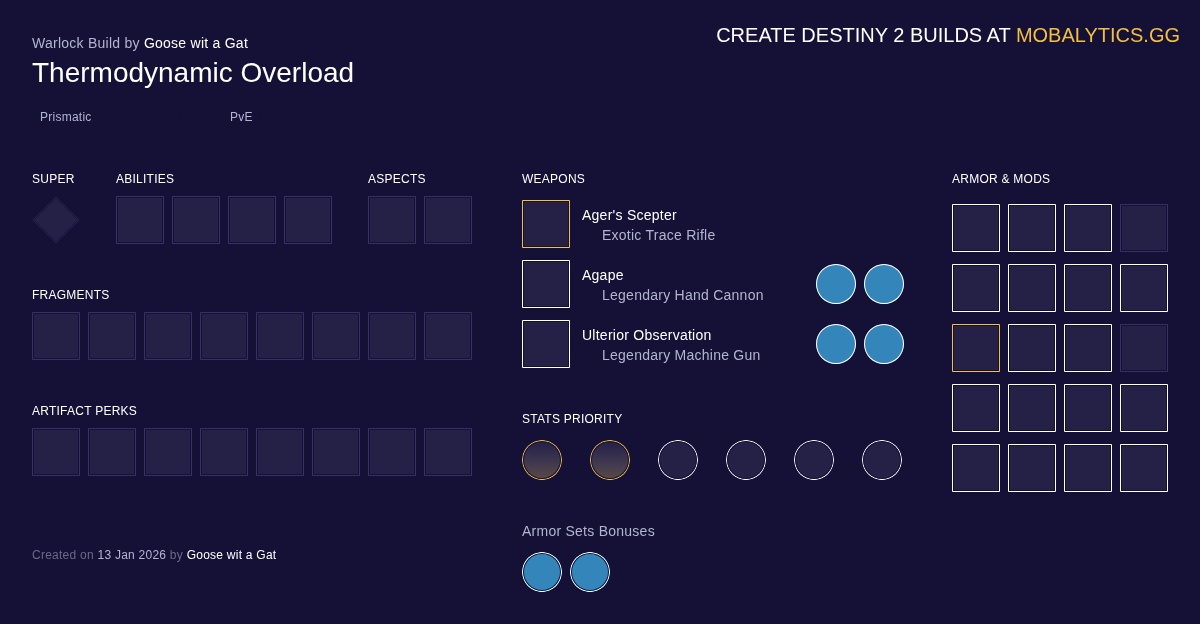Select the Prismatic subclass tag
This screenshot has width=1200, height=624.
coord(66,117)
